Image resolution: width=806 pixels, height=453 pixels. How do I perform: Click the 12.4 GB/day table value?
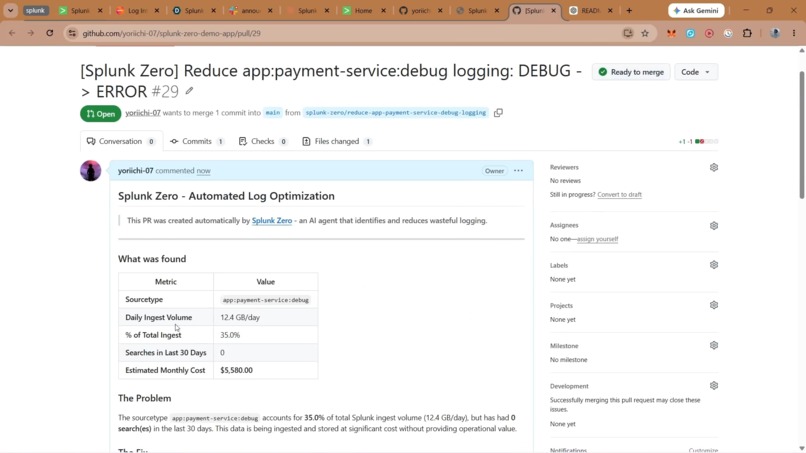[x=240, y=317]
